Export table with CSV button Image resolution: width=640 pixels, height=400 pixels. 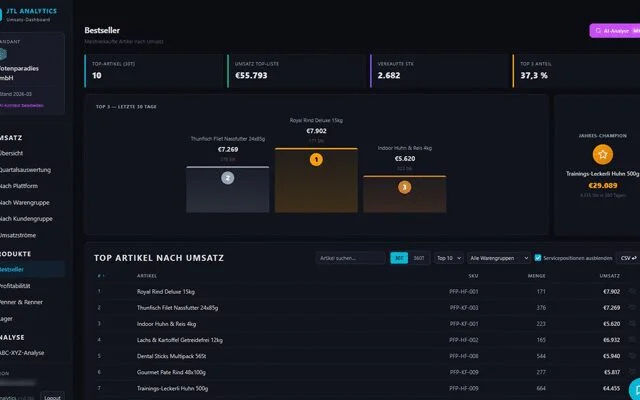(627, 257)
